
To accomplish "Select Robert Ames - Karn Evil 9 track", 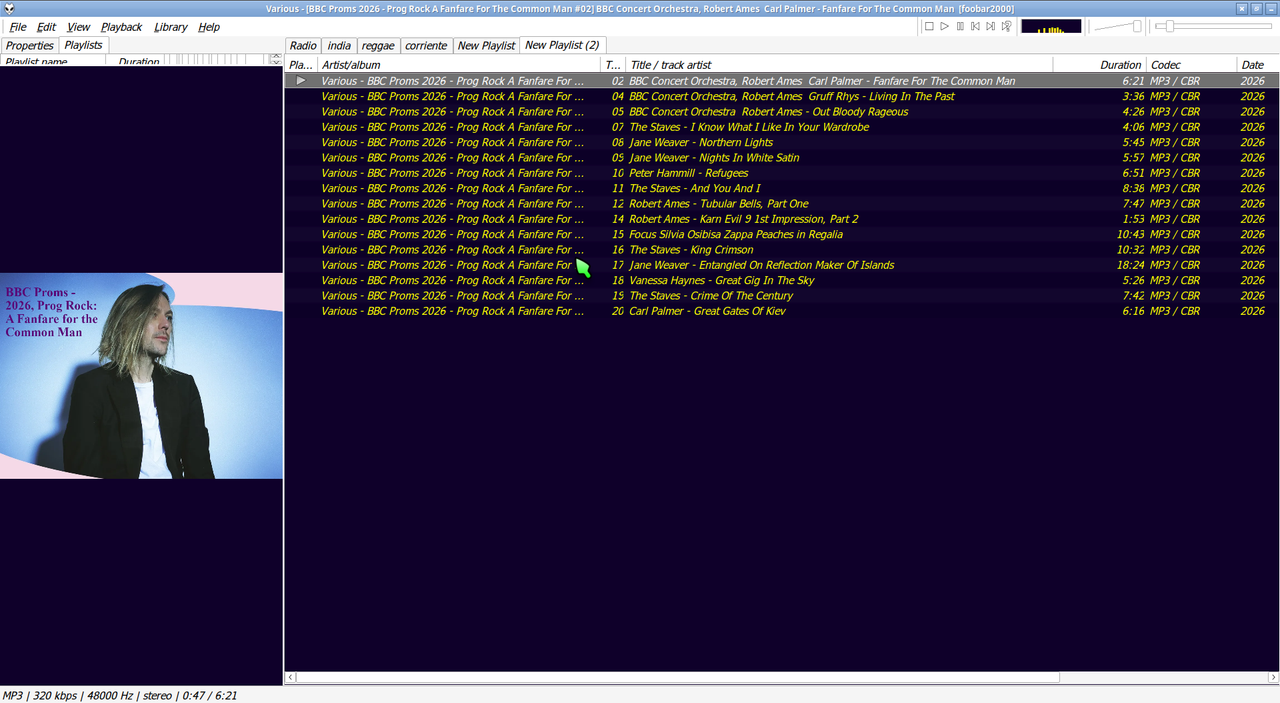I will (x=782, y=219).
